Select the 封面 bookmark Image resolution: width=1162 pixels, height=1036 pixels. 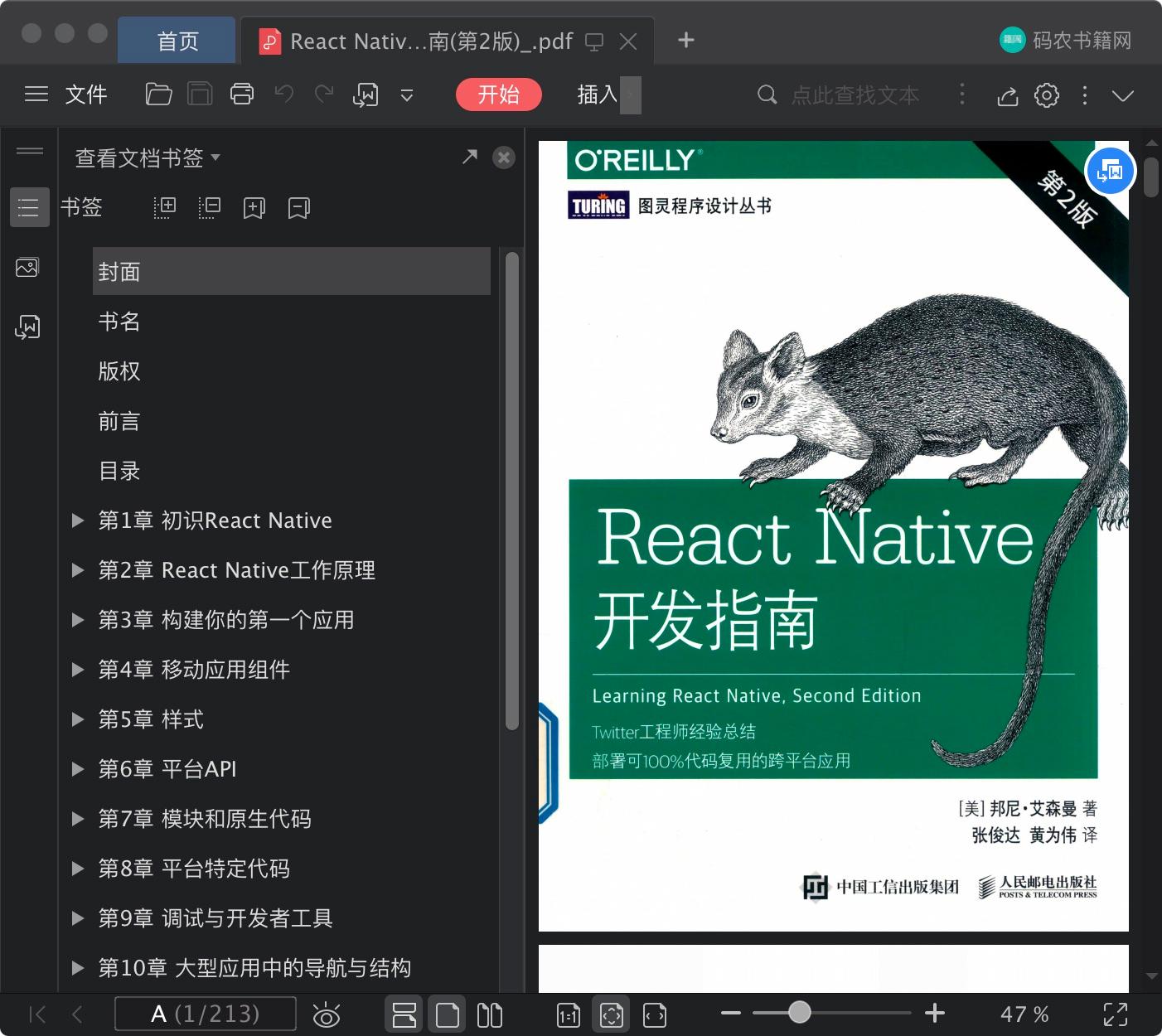tap(292, 271)
